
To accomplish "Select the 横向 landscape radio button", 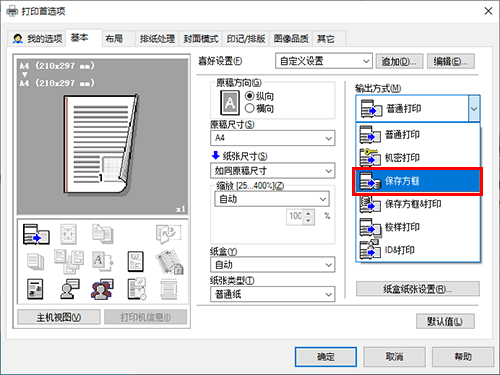I will (250, 108).
